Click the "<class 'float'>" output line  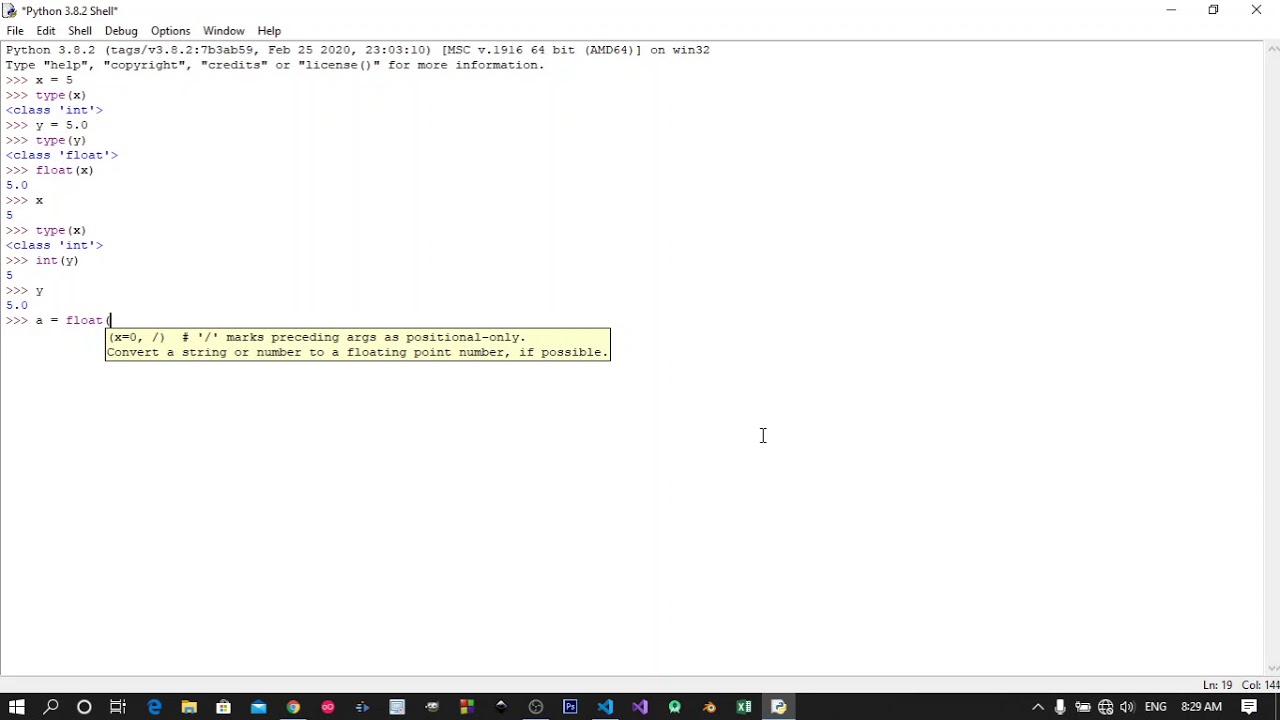tap(62, 155)
